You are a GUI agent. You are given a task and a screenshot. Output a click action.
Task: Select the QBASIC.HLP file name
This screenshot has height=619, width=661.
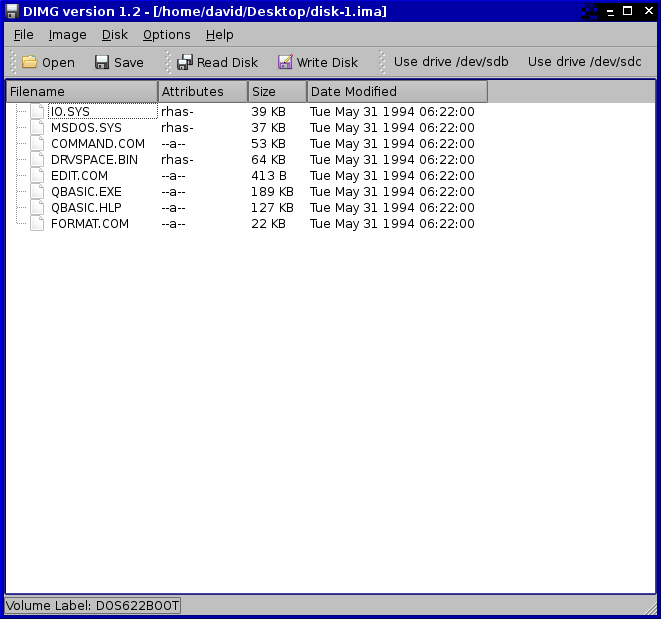tap(86, 208)
